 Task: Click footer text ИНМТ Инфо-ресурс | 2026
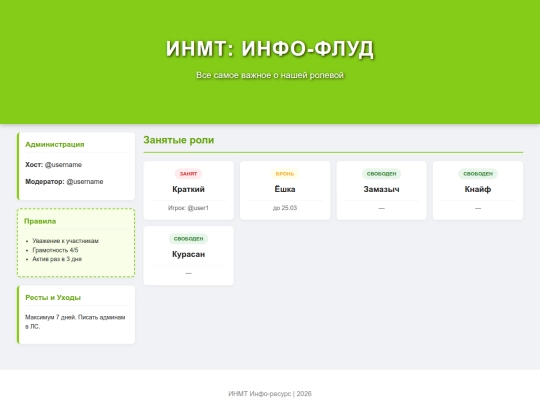click(x=270, y=394)
